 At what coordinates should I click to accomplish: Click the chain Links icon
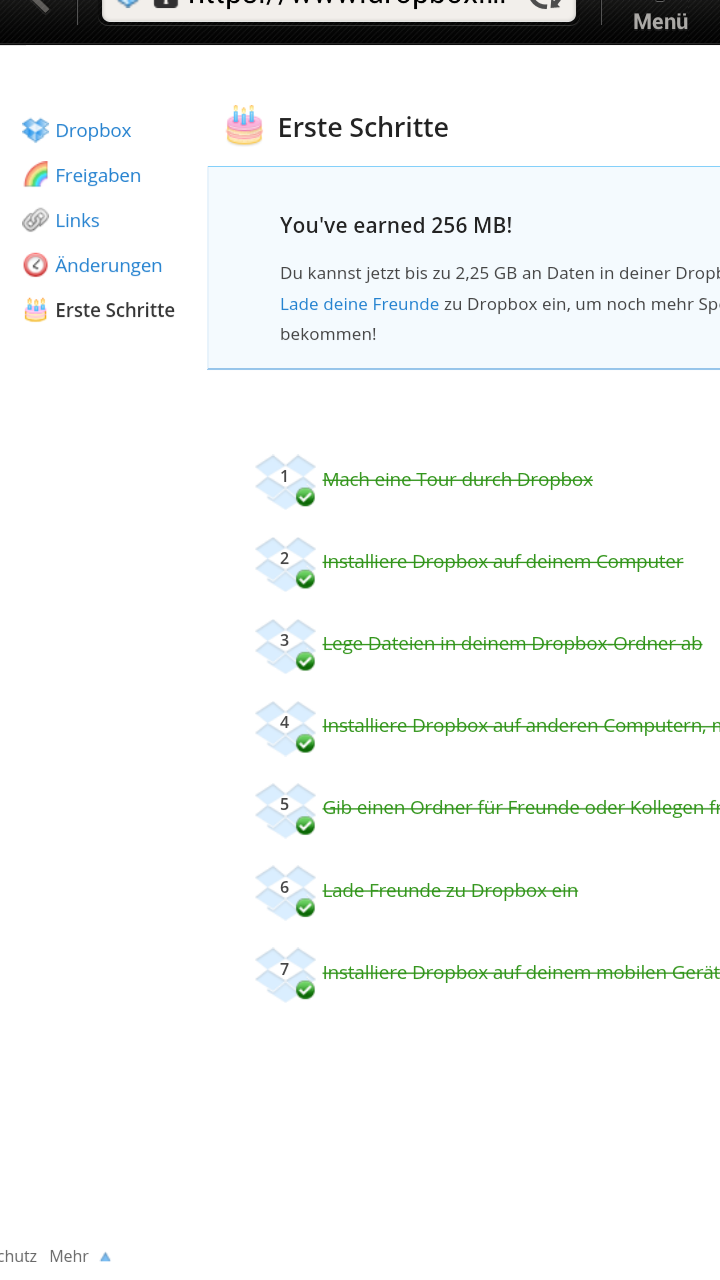35,220
